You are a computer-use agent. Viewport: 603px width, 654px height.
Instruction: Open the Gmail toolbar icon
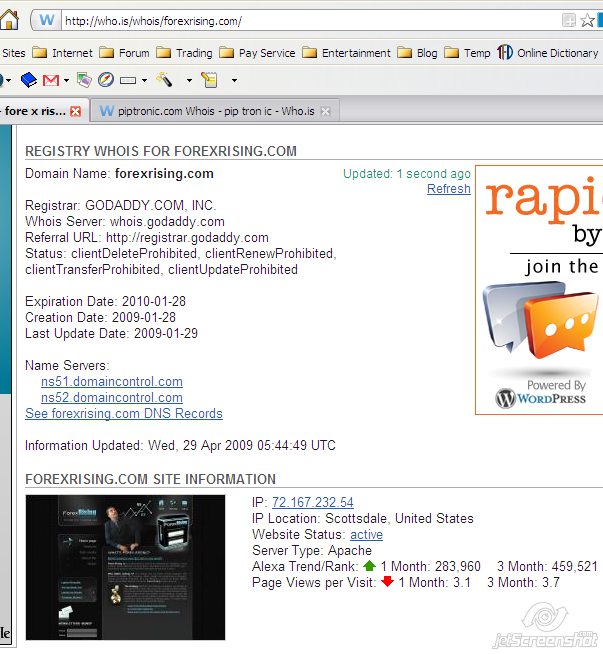pos(51,80)
